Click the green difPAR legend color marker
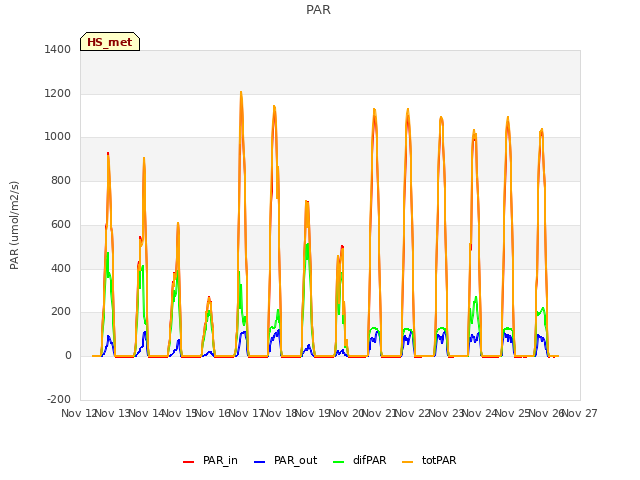640x480 pixels. click(339, 462)
